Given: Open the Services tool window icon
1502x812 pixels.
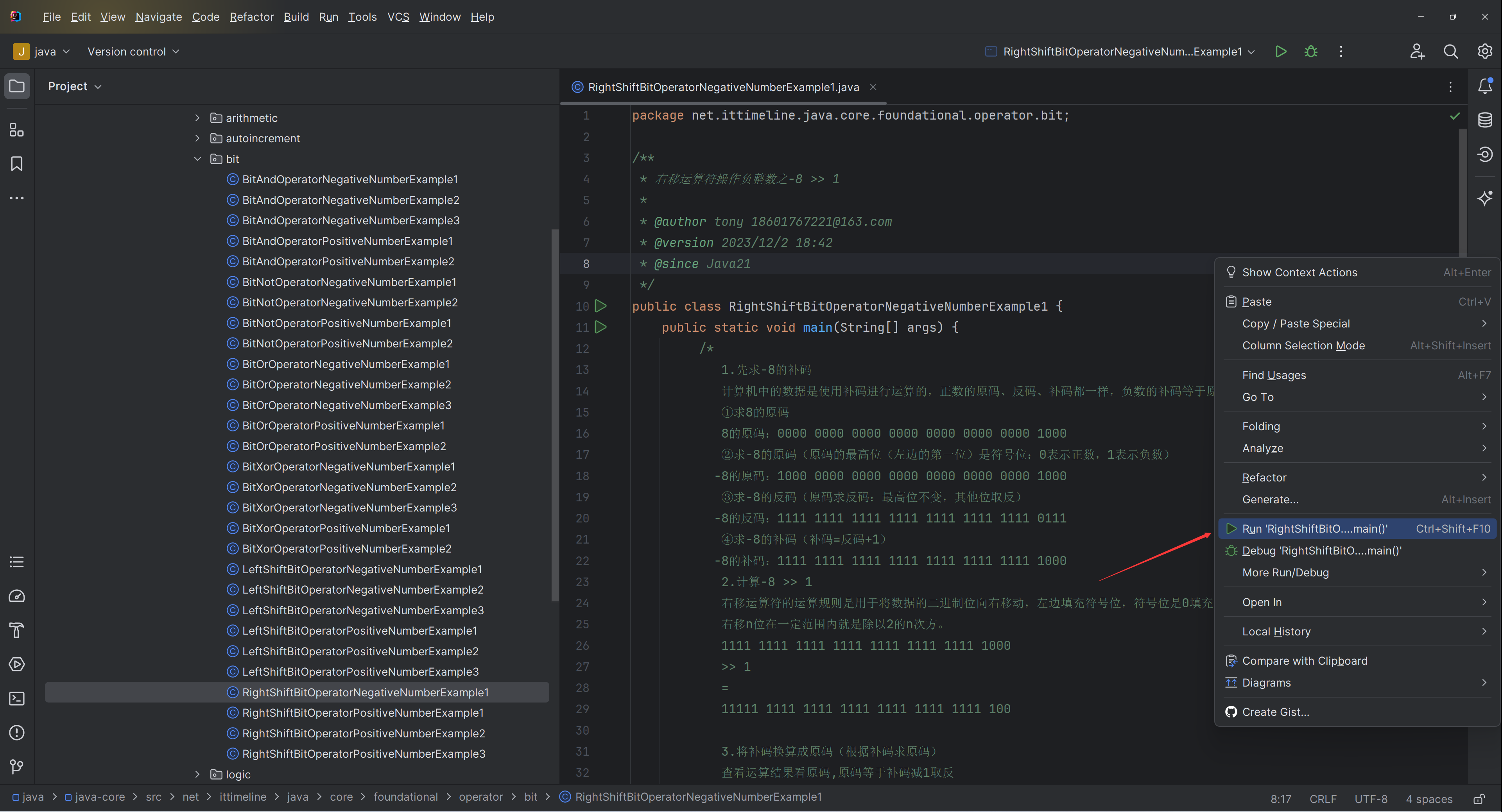Looking at the screenshot, I should click(x=17, y=665).
